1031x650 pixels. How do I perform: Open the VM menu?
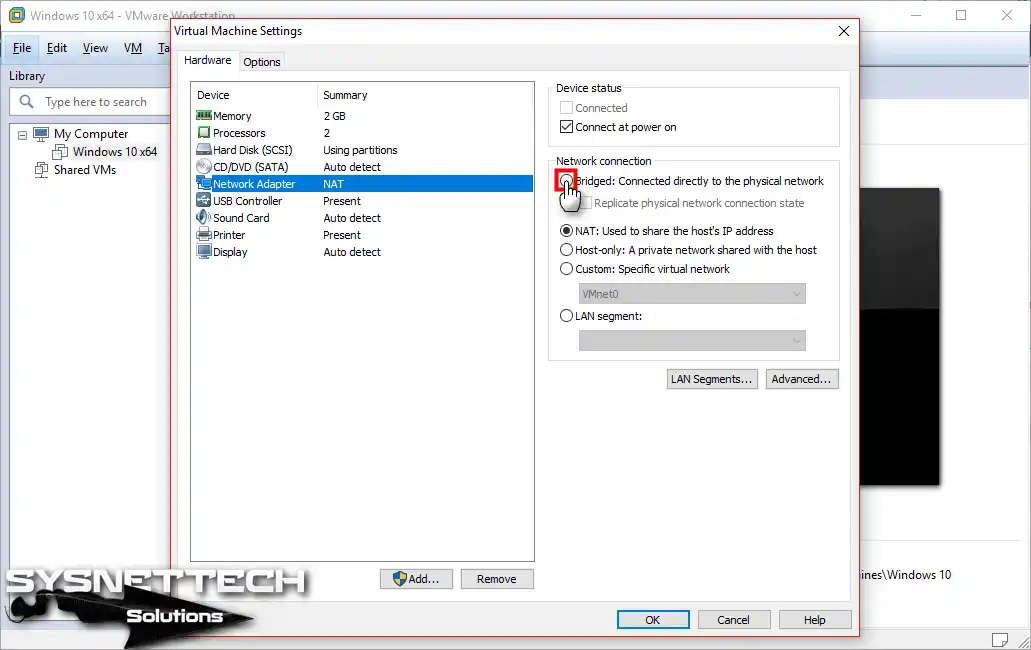click(133, 48)
